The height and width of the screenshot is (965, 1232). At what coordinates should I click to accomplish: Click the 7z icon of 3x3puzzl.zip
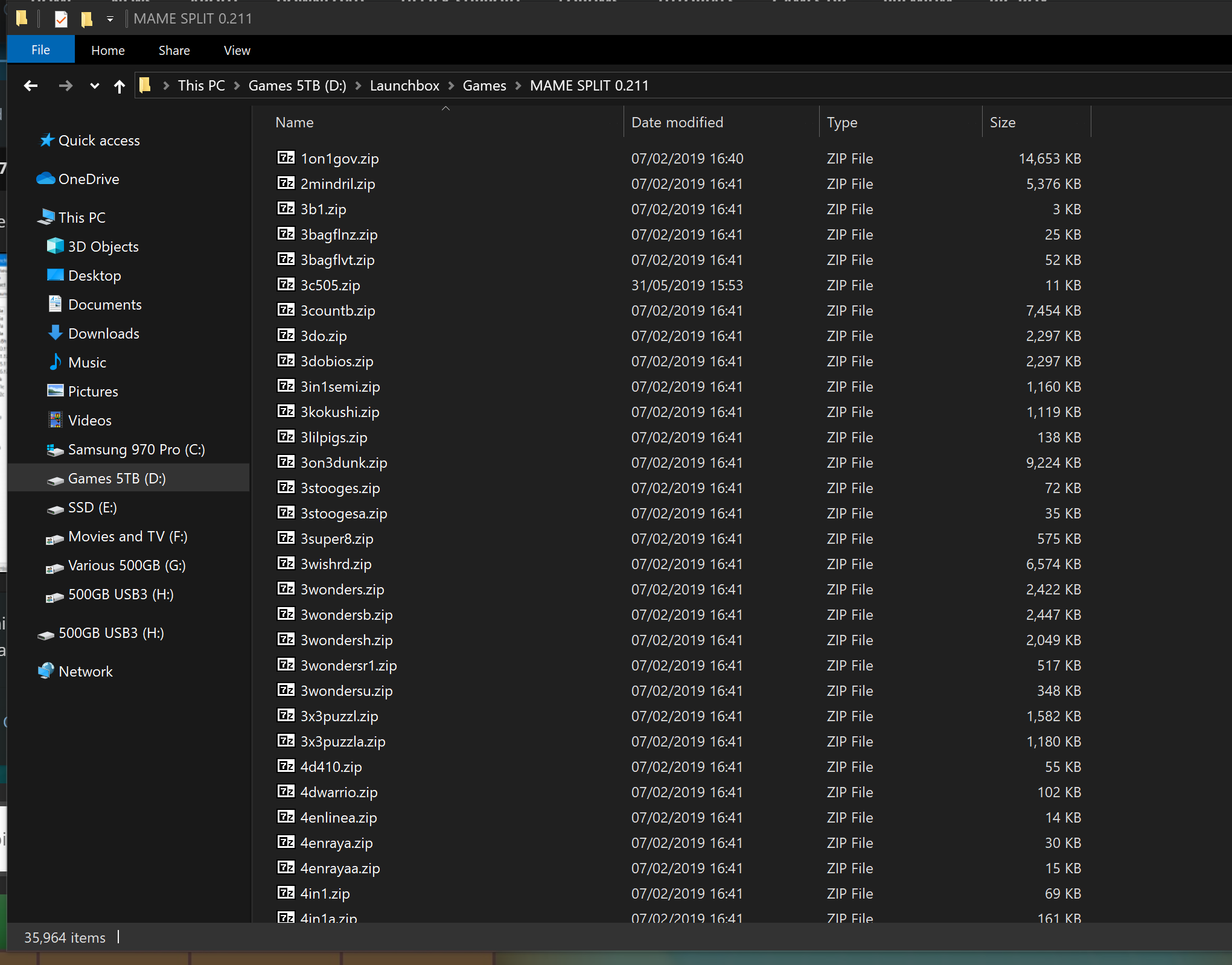pyautogui.click(x=286, y=716)
